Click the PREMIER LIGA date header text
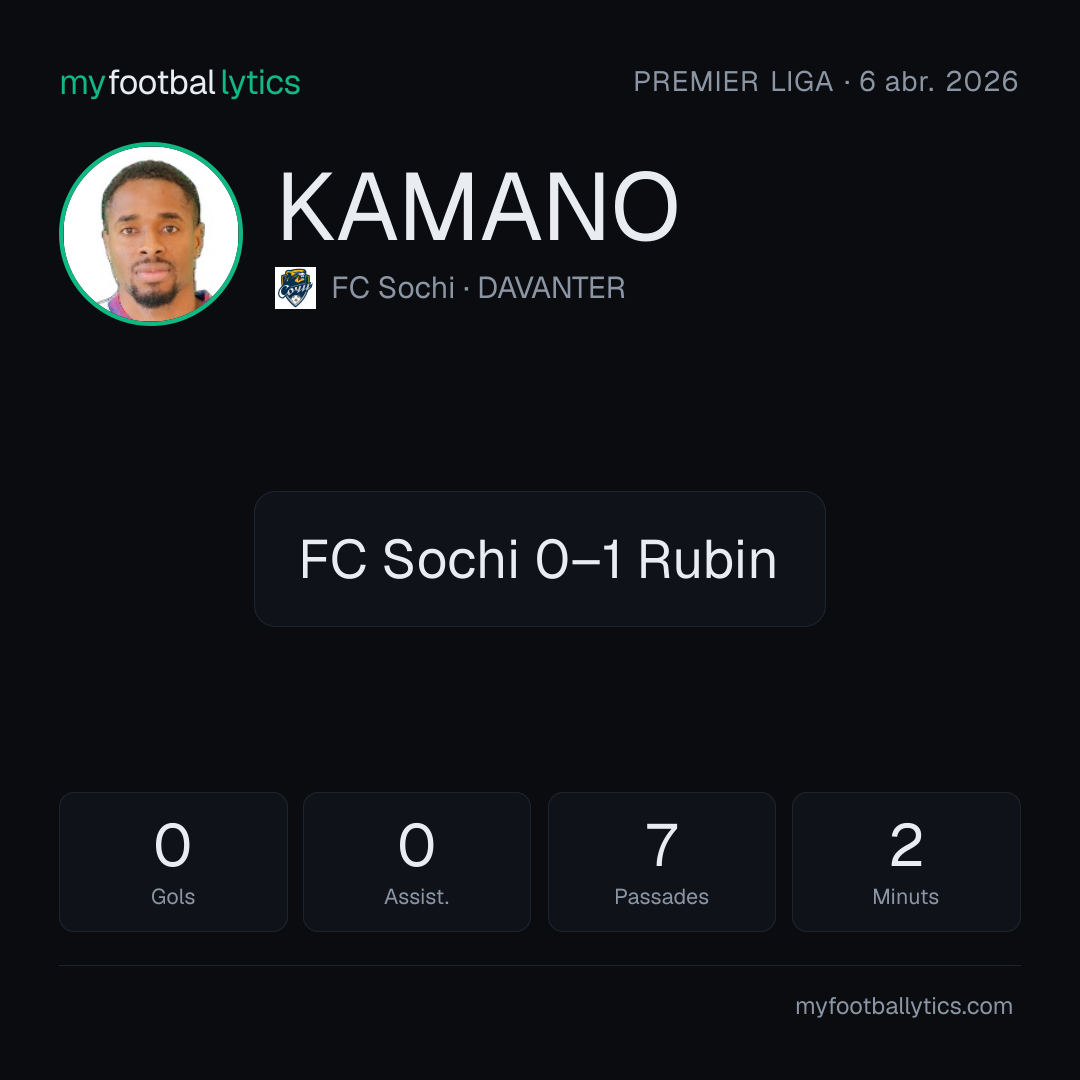1080x1080 pixels. [825, 81]
